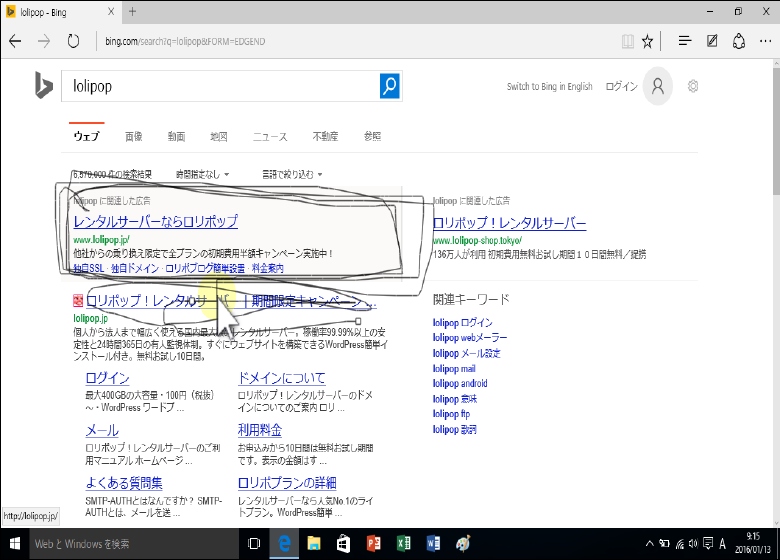Show hidden tray icons chevron
780x560 pixels.
[x=650, y=544]
